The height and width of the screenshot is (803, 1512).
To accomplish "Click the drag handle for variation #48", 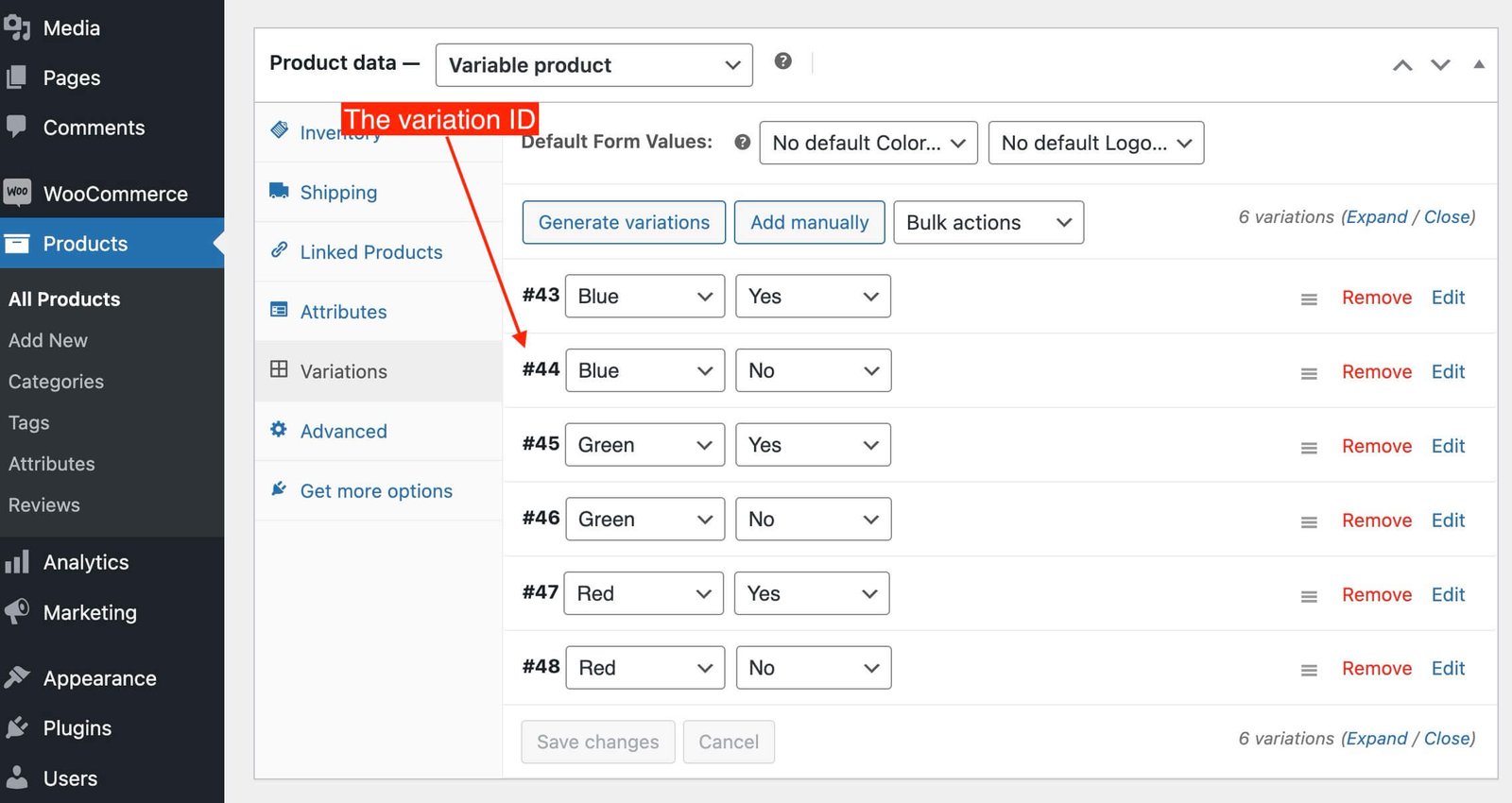I will coord(1309,670).
